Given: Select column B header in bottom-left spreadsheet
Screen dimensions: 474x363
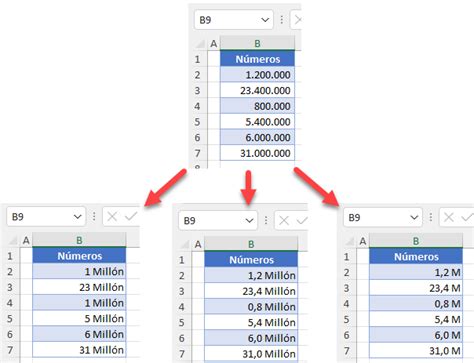Looking at the screenshot, I should (79, 240).
